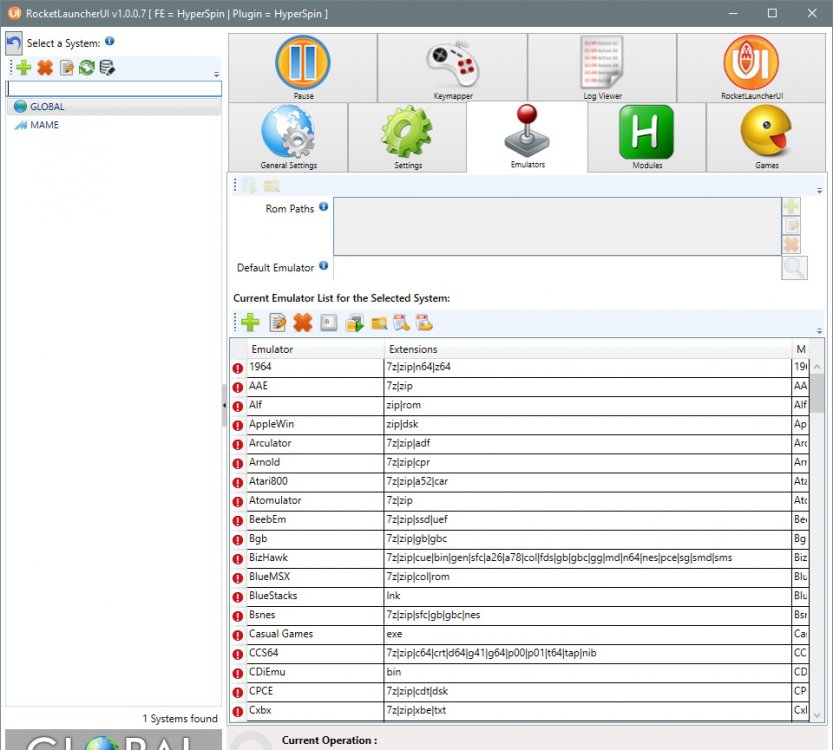Click the blue back arrow button
Viewport: 833px width, 750px height.
(14, 44)
